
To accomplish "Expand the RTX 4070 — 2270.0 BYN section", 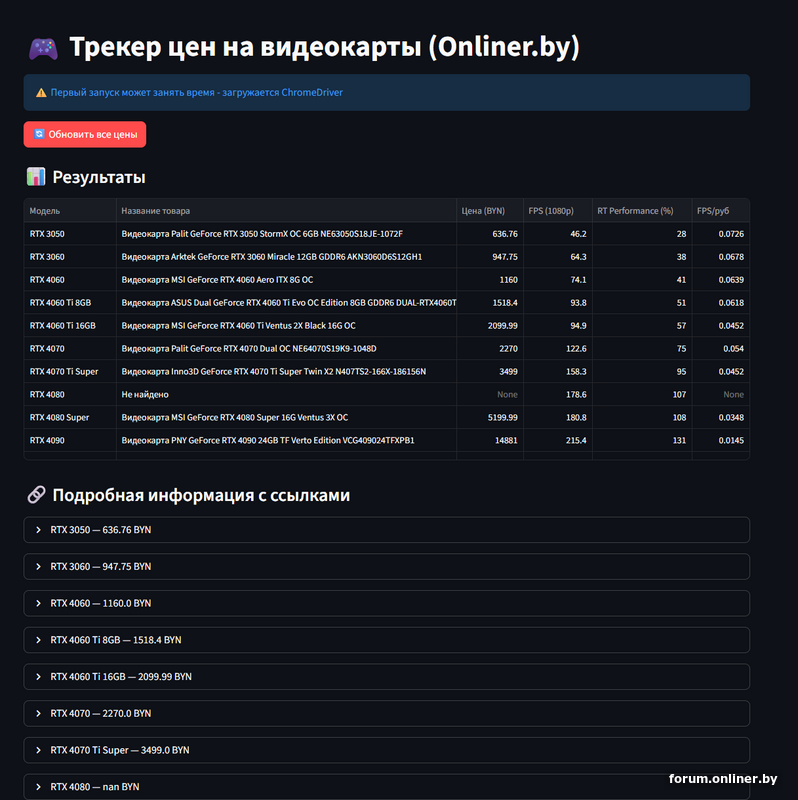I will pos(387,713).
